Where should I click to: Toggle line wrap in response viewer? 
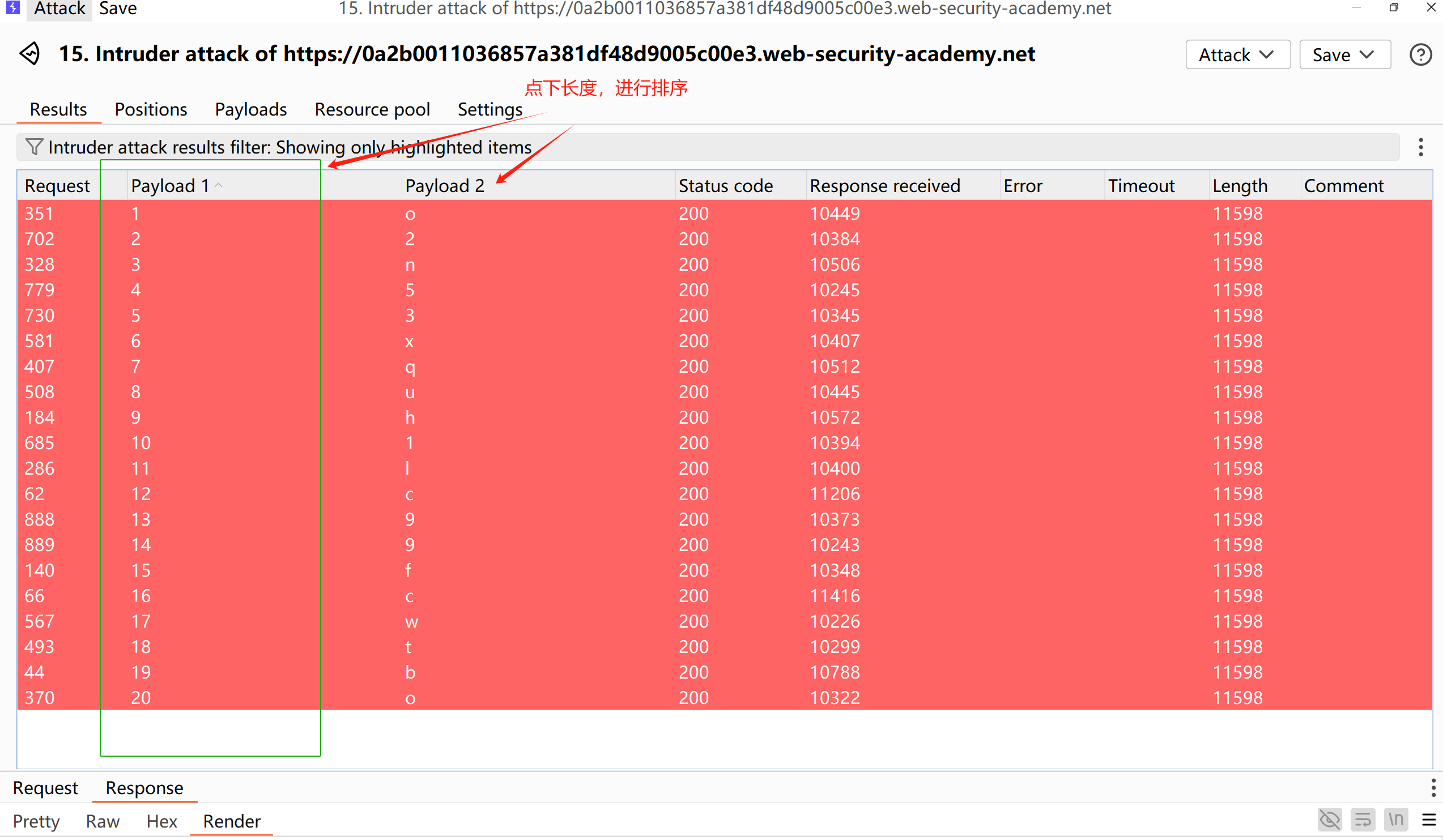click(x=1363, y=820)
